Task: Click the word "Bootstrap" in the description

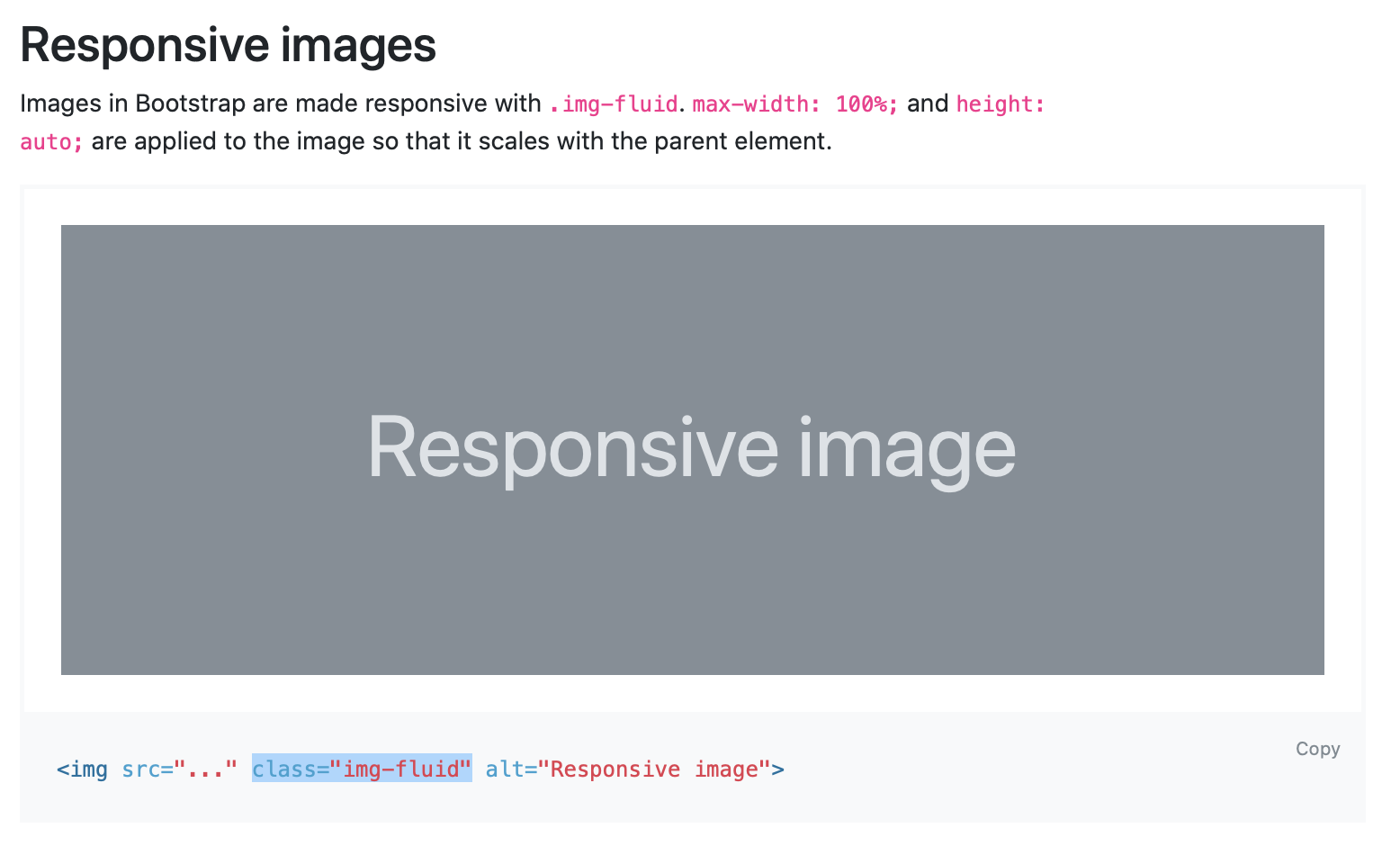Action: pyautogui.click(x=190, y=103)
